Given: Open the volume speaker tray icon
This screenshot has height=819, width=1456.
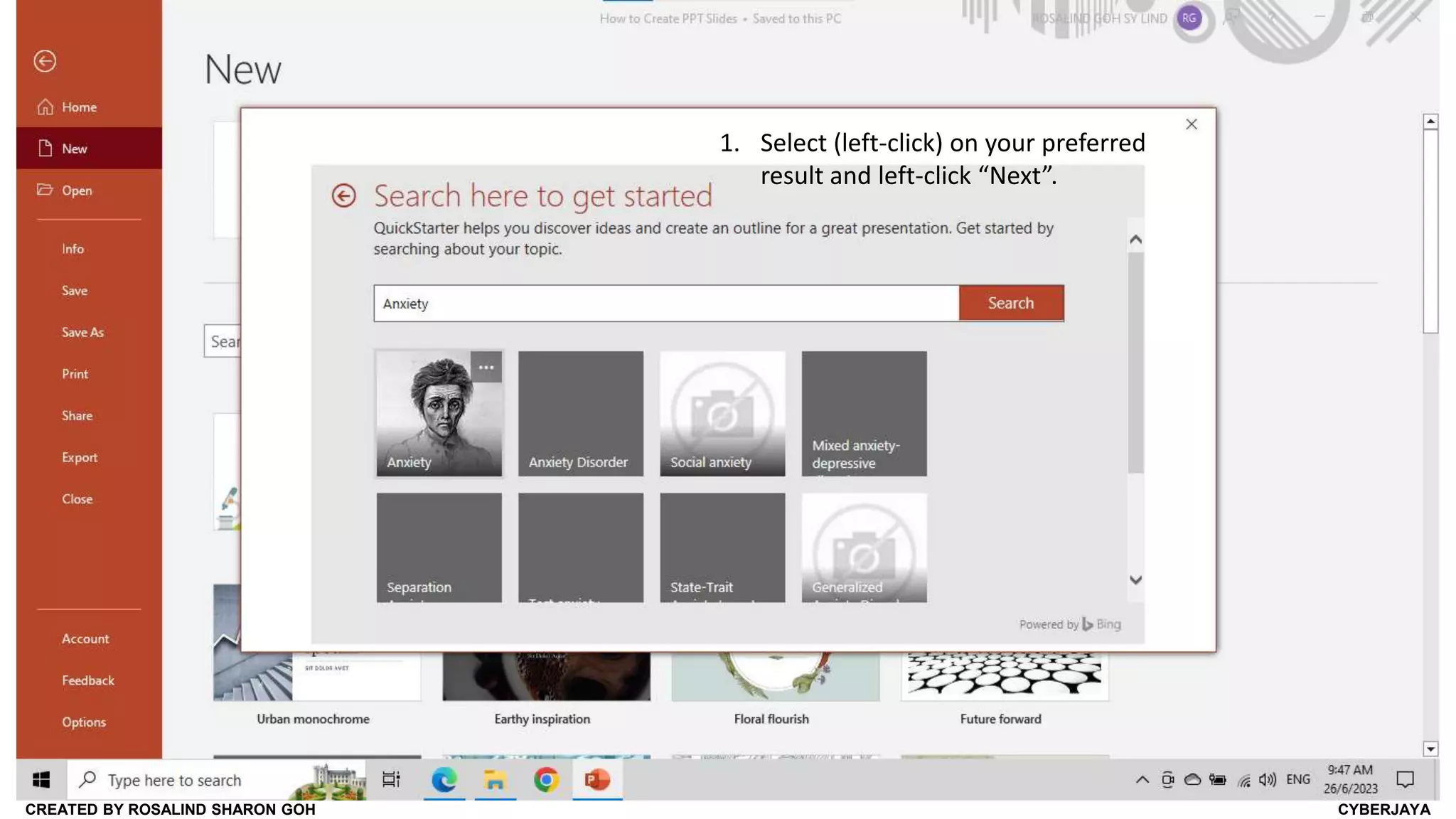Looking at the screenshot, I should tap(1268, 780).
